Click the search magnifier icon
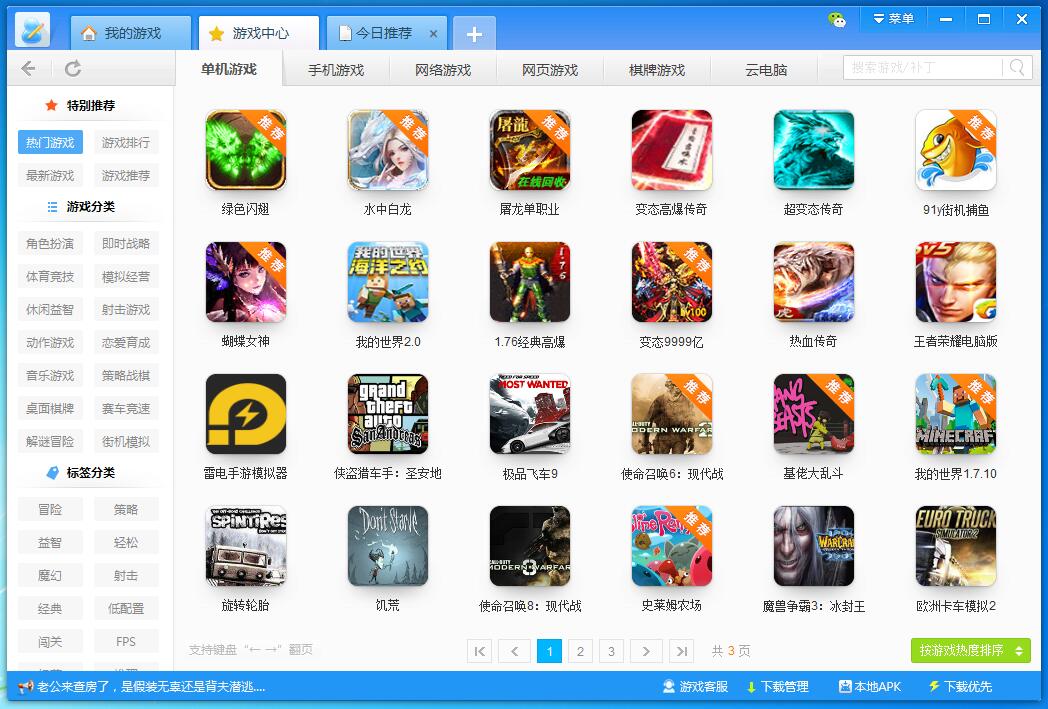This screenshot has height=709, width=1048. click(1015, 67)
